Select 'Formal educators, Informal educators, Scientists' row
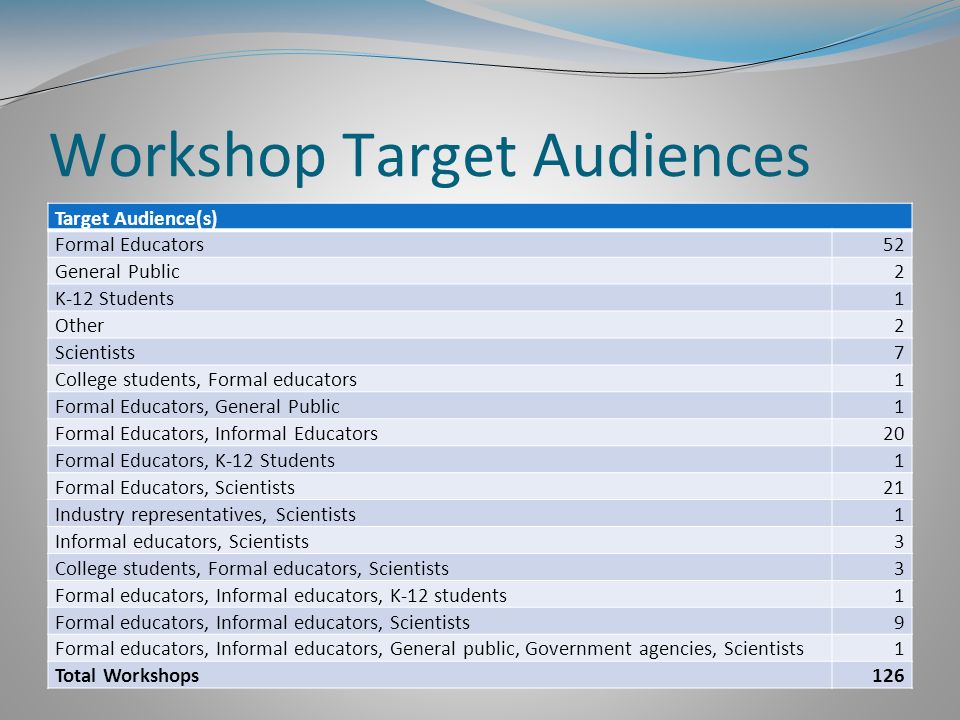The height and width of the screenshot is (720, 960). 479,622
